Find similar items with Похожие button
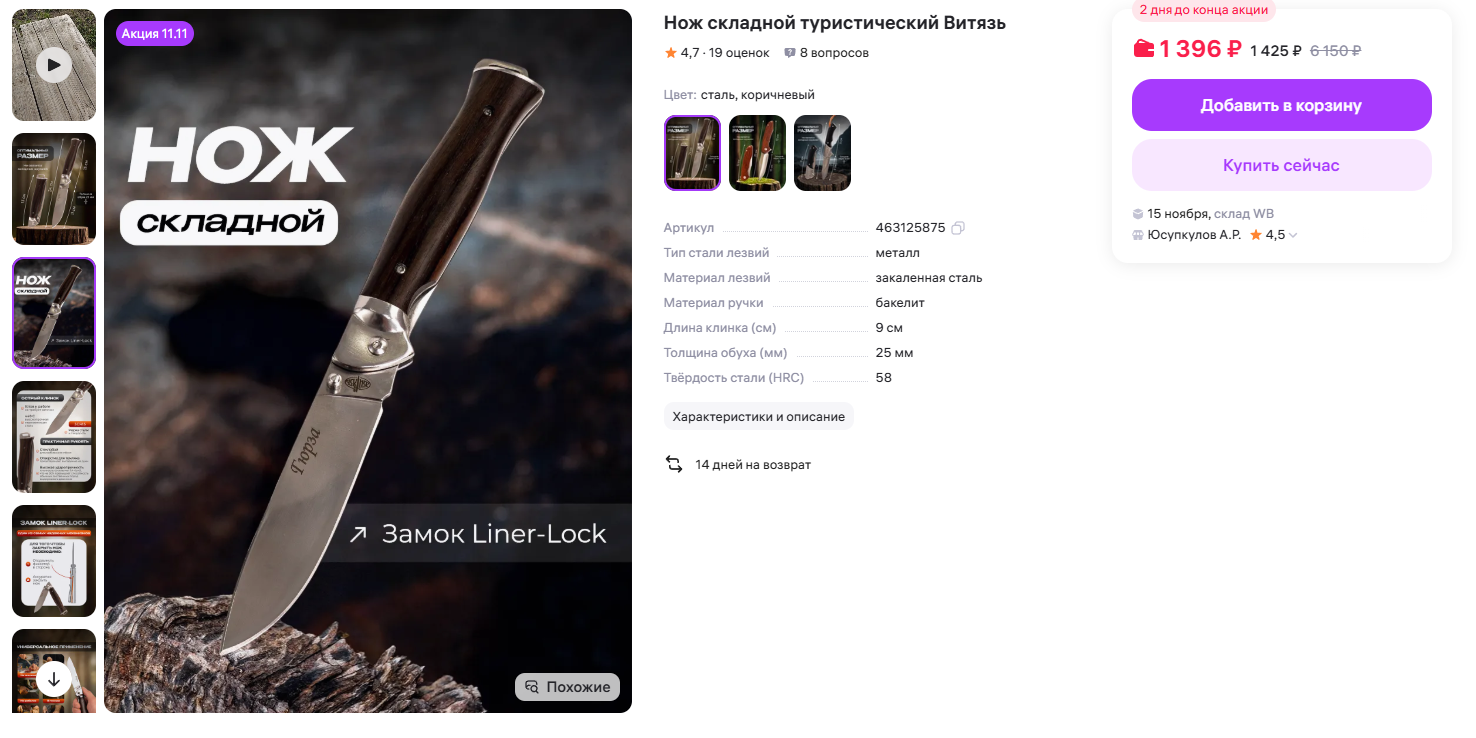The image size is (1476, 738). pyautogui.click(x=568, y=687)
